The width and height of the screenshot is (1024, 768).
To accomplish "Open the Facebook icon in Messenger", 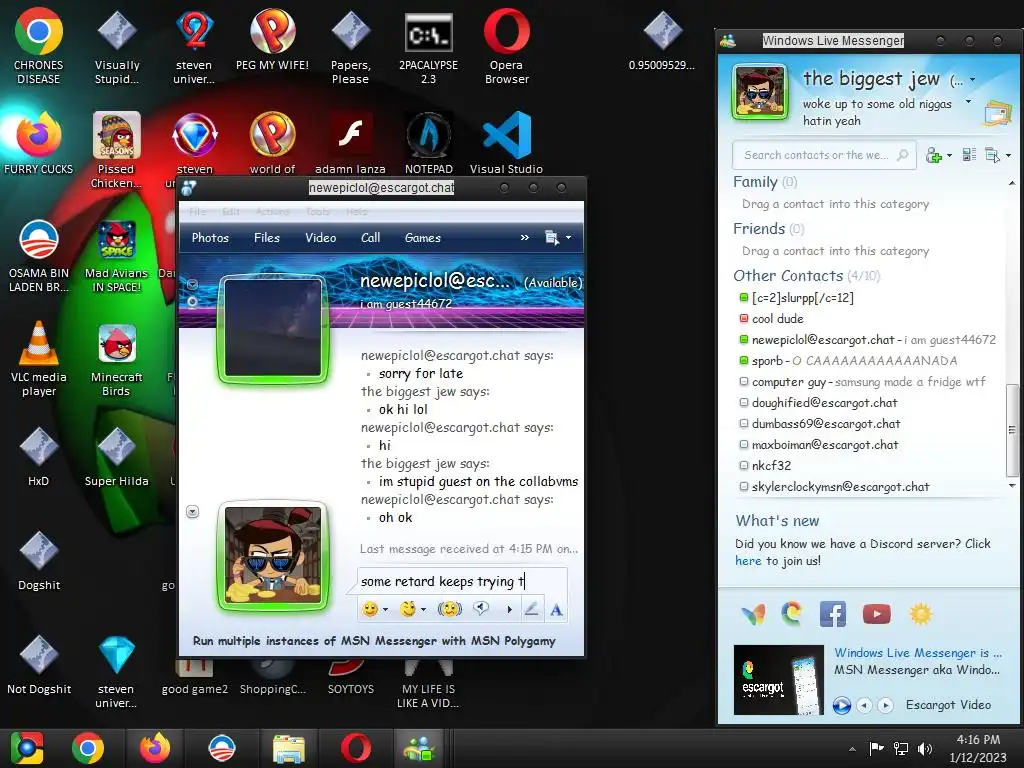I will point(833,614).
